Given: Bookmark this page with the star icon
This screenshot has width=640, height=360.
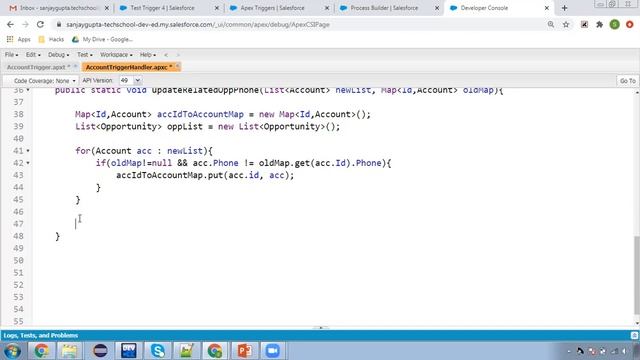Looking at the screenshot, I should coord(566,24).
